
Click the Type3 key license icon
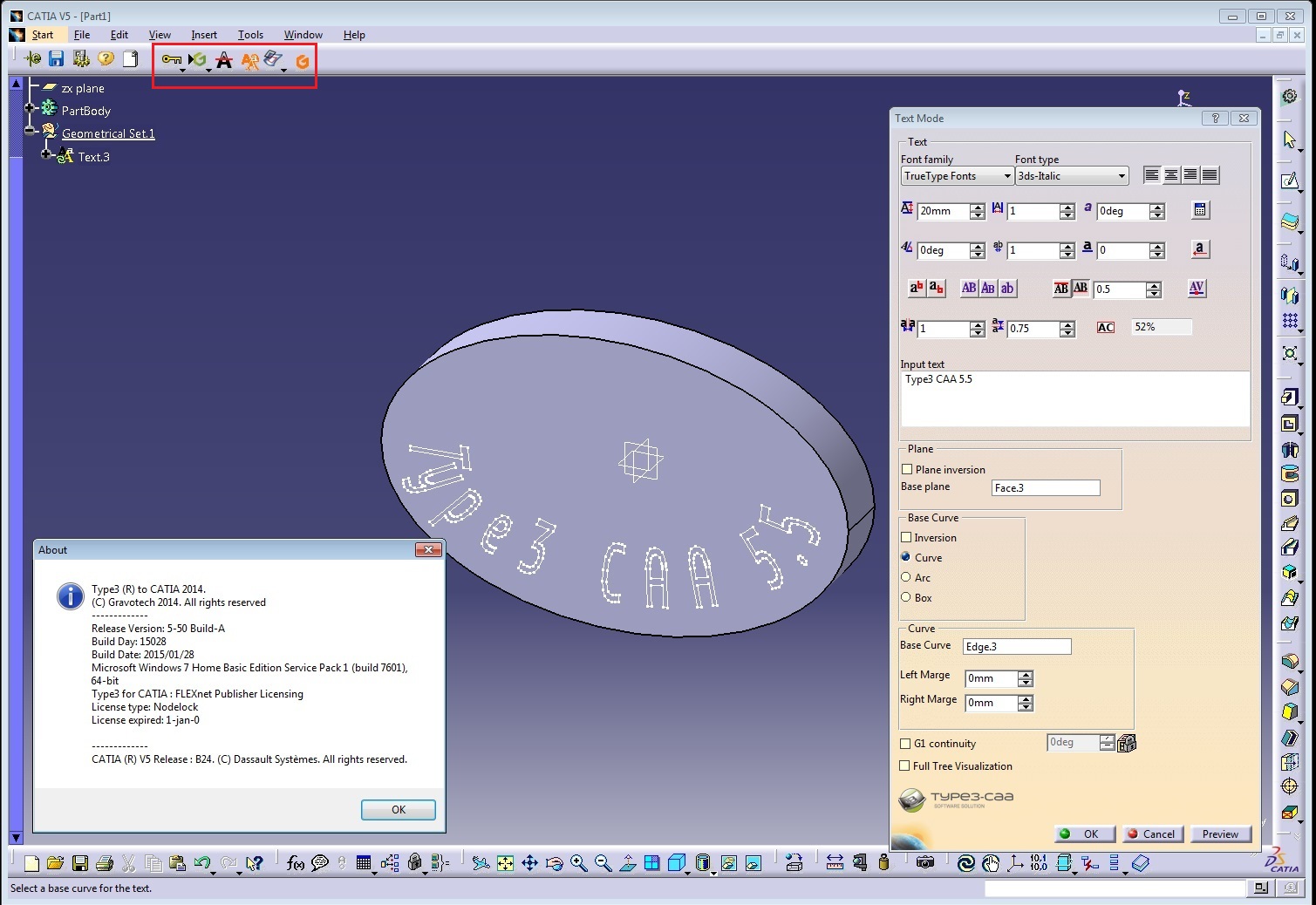pyautogui.click(x=171, y=59)
